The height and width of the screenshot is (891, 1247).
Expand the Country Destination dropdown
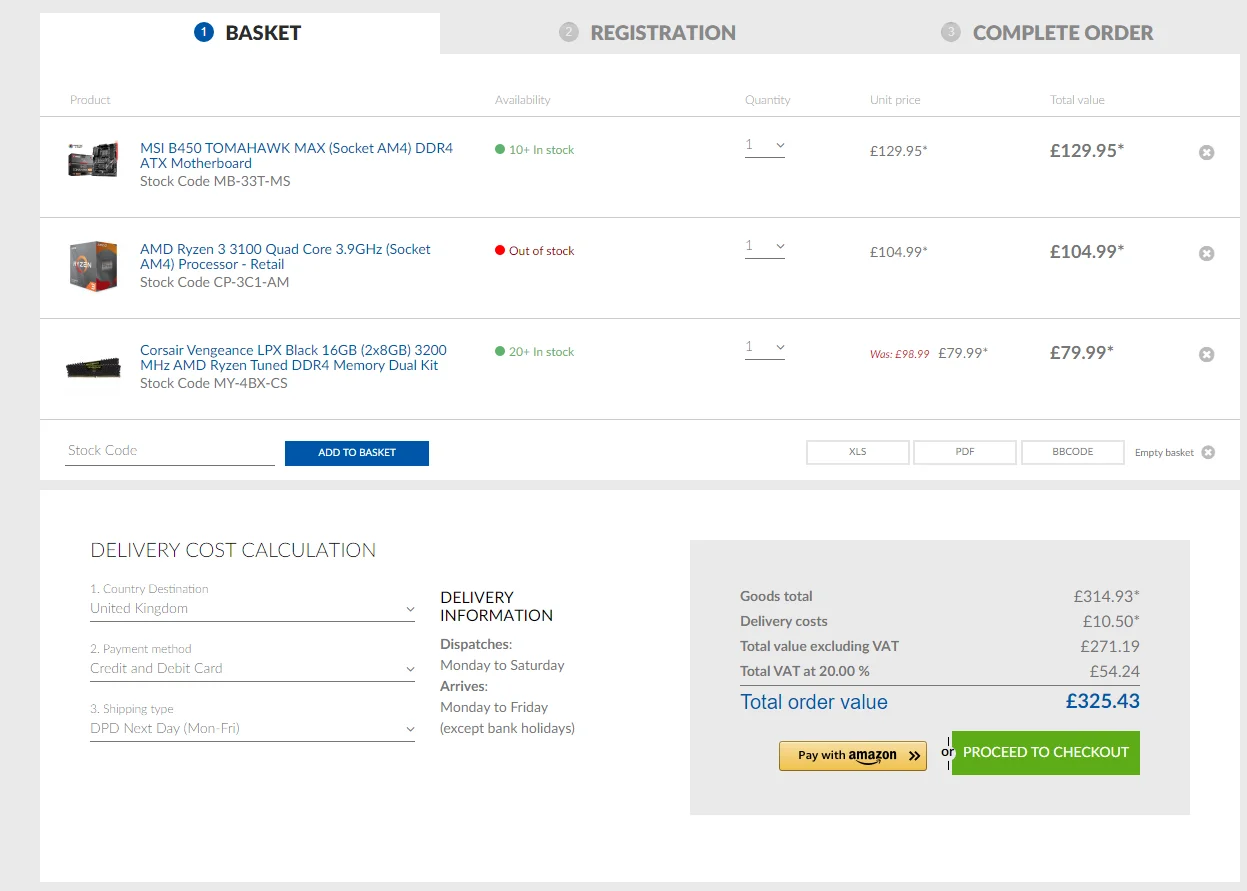coord(252,609)
